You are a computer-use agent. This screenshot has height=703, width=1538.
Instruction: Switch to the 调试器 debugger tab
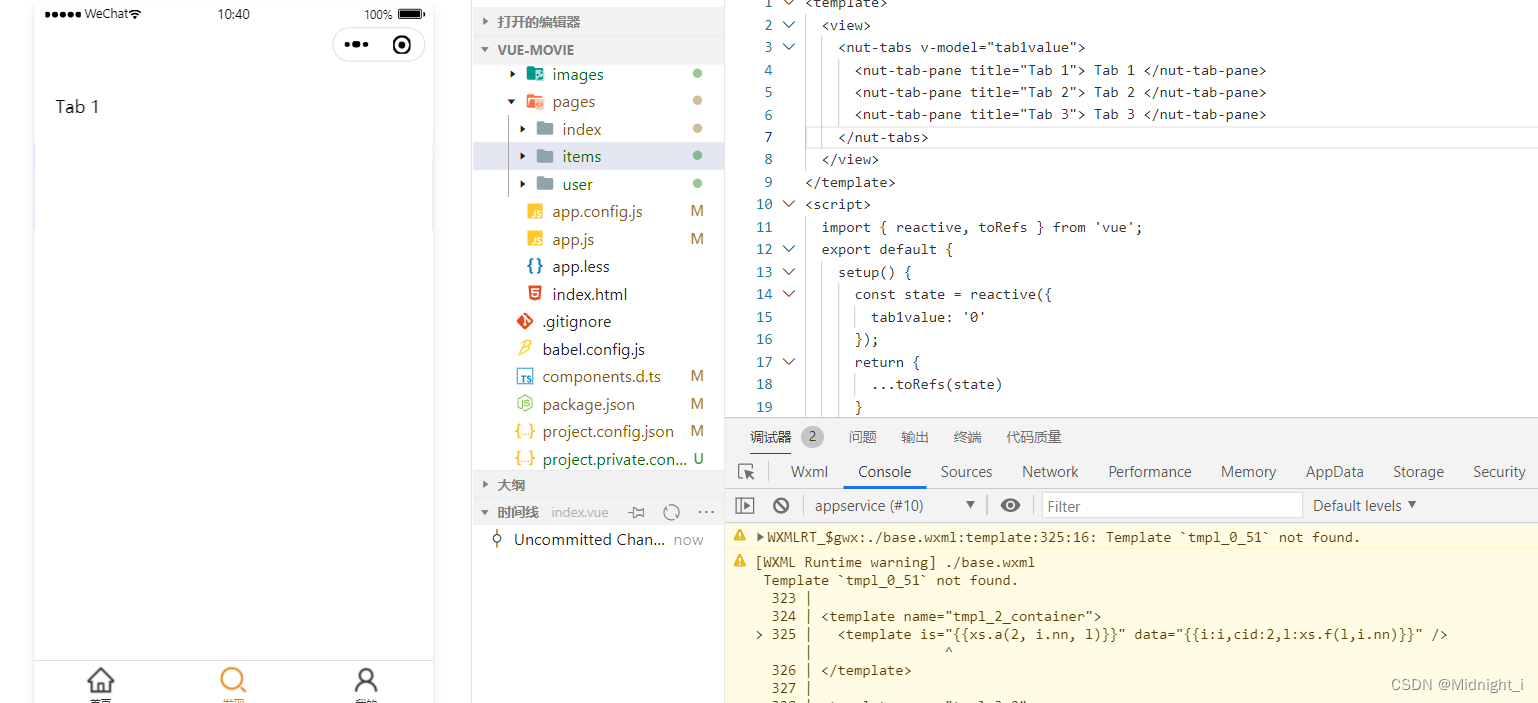(770, 437)
